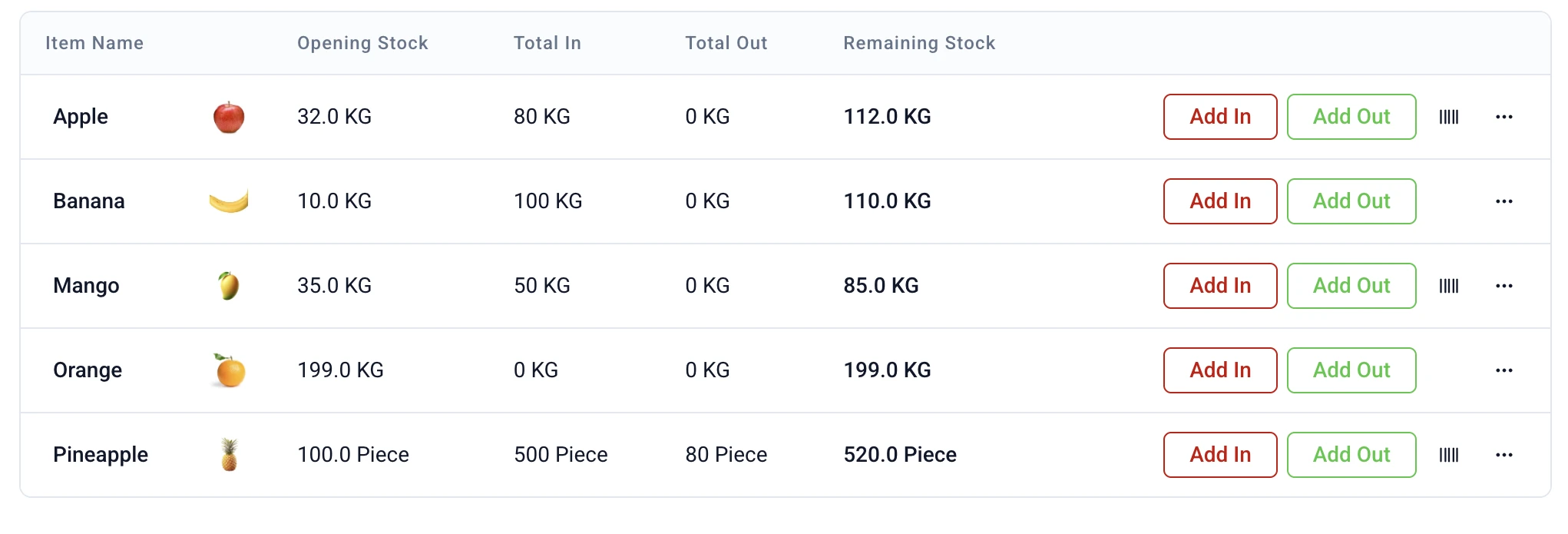The width and height of the screenshot is (1568, 534).
Task: Click the Item Name column header
Action: (94, 43)
